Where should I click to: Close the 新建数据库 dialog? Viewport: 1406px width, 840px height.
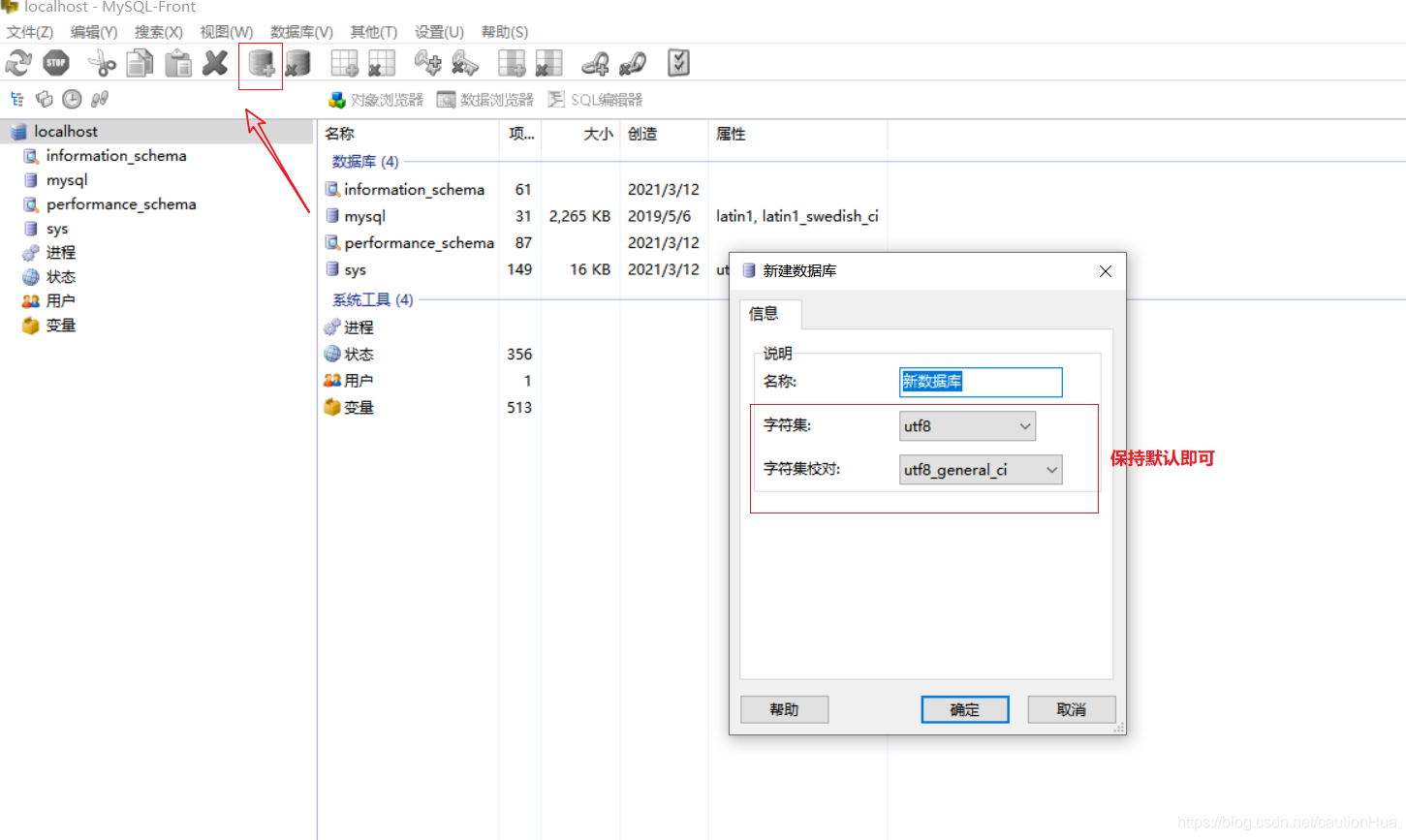1106,271
